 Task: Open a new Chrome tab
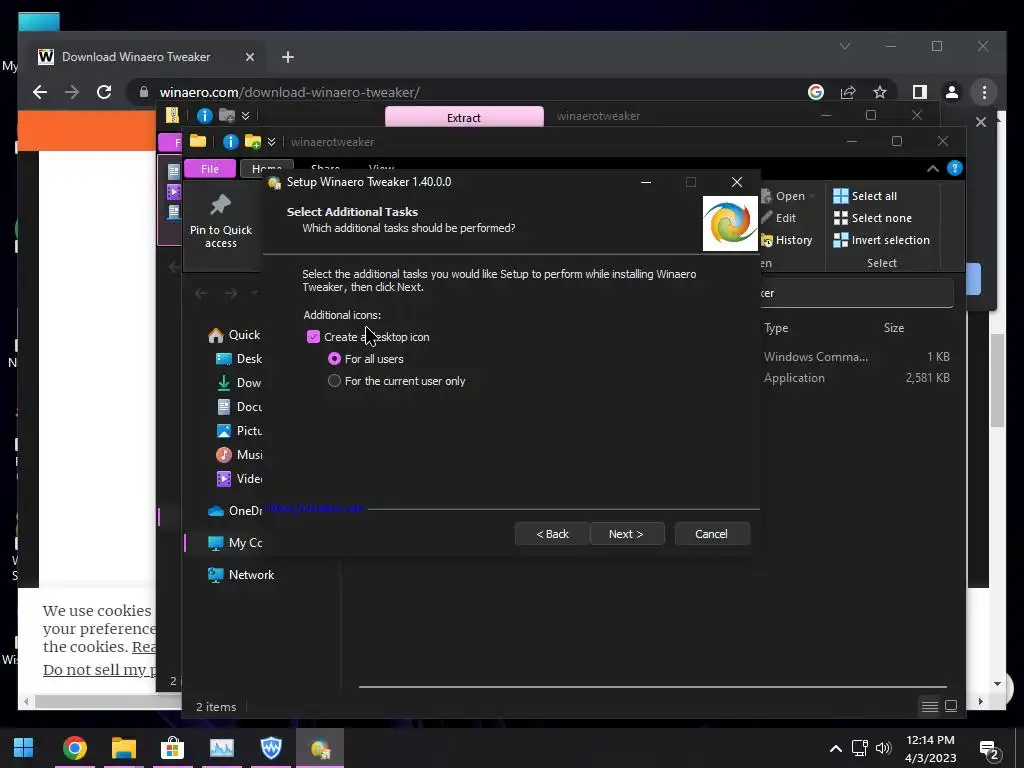288,57
